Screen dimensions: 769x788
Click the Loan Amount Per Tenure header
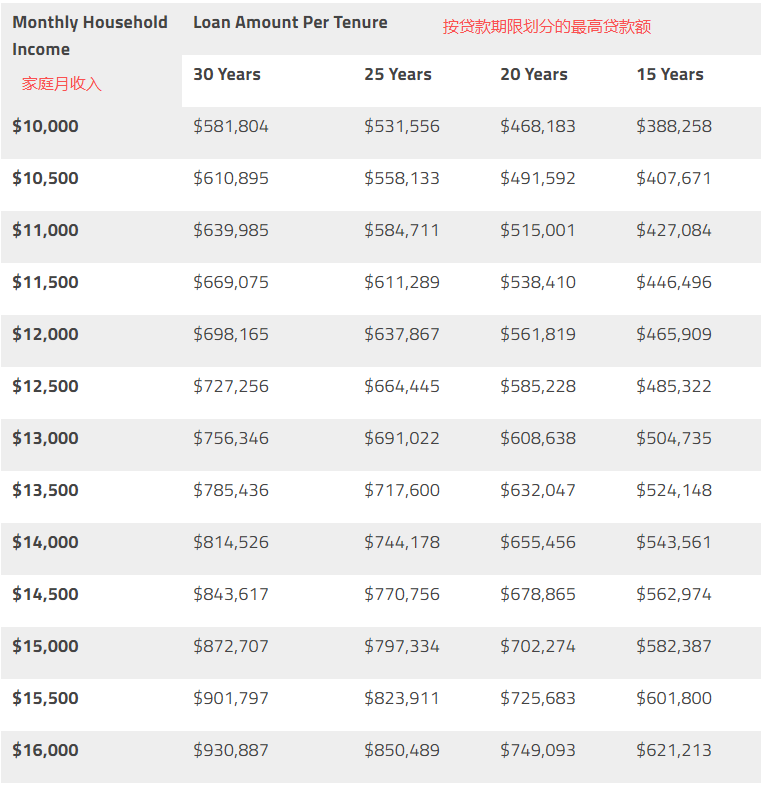coord(290,22)
